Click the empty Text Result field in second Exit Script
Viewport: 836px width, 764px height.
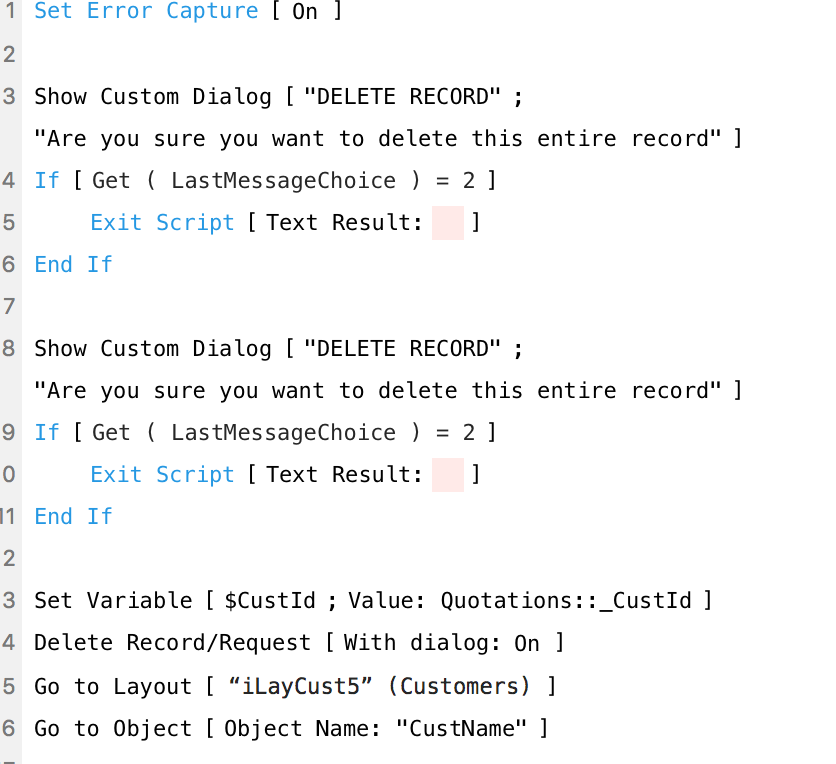447,475
